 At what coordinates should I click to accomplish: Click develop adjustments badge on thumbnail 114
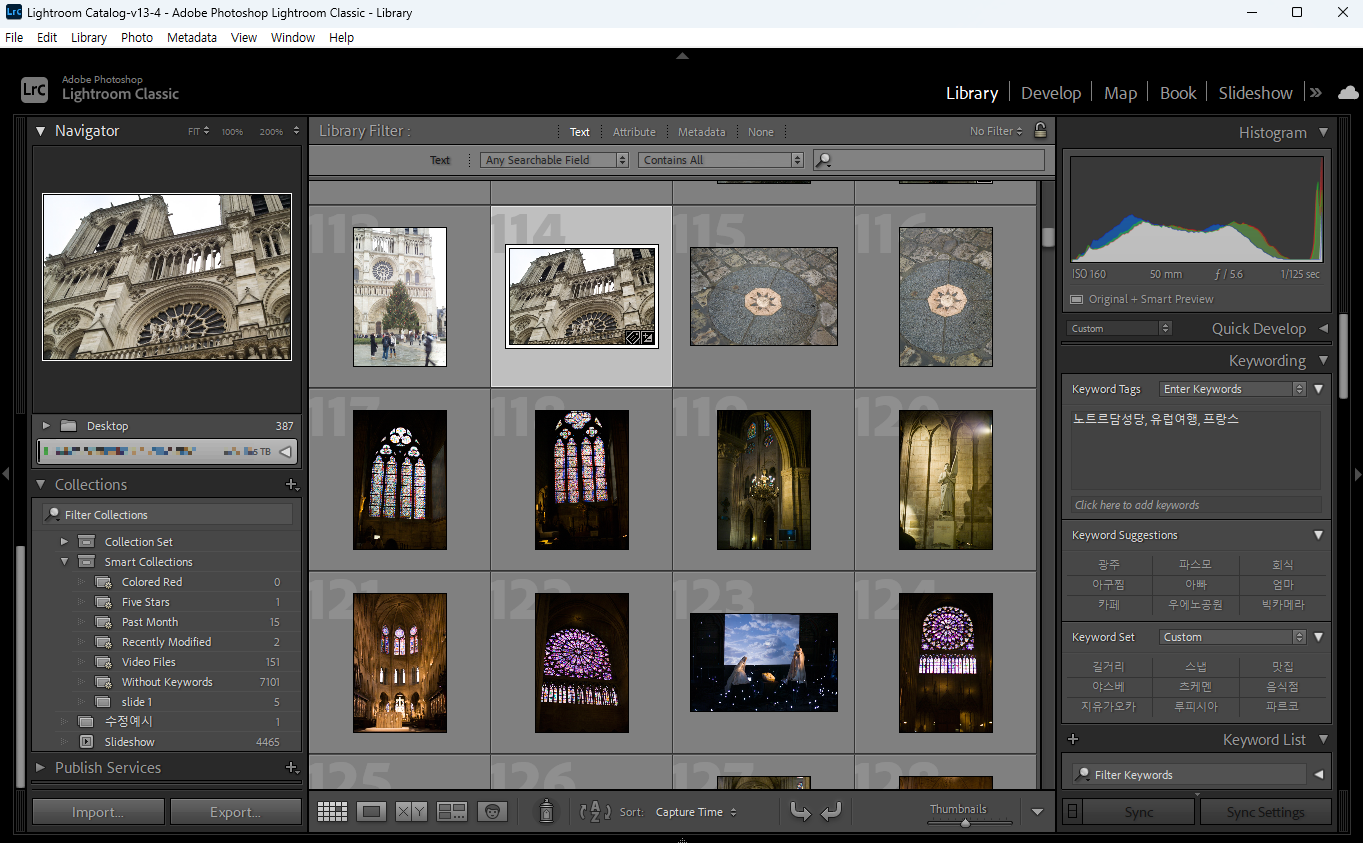click(647, 338)
